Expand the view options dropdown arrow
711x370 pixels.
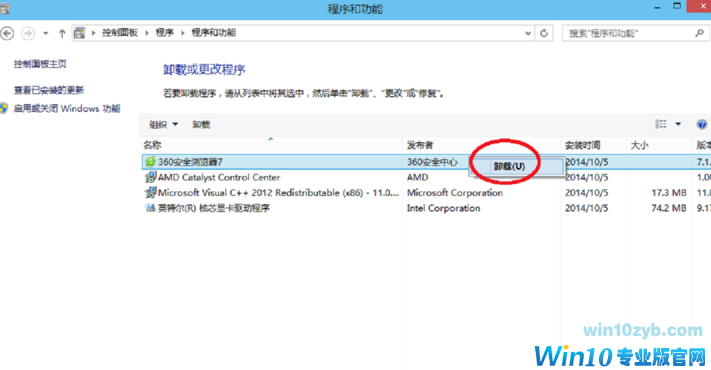[678, 124]
